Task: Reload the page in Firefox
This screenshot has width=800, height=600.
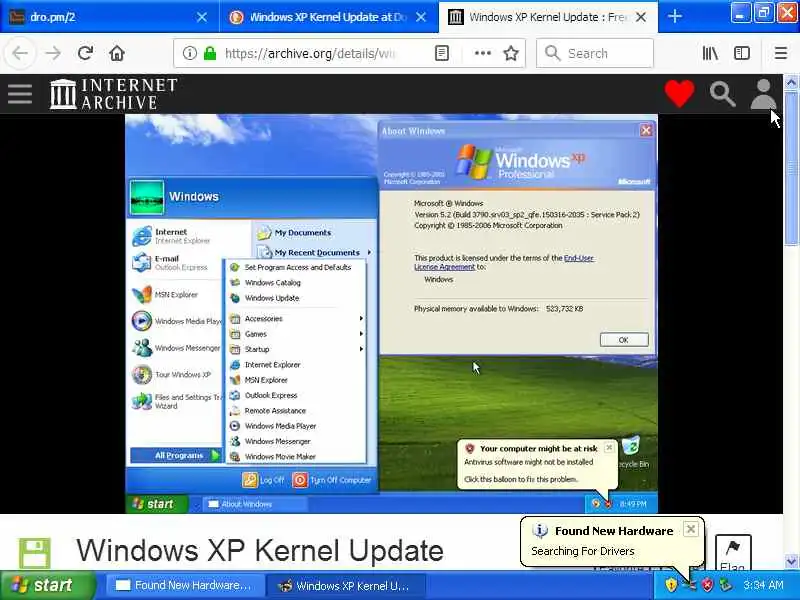Action: (x=85, y=53)
